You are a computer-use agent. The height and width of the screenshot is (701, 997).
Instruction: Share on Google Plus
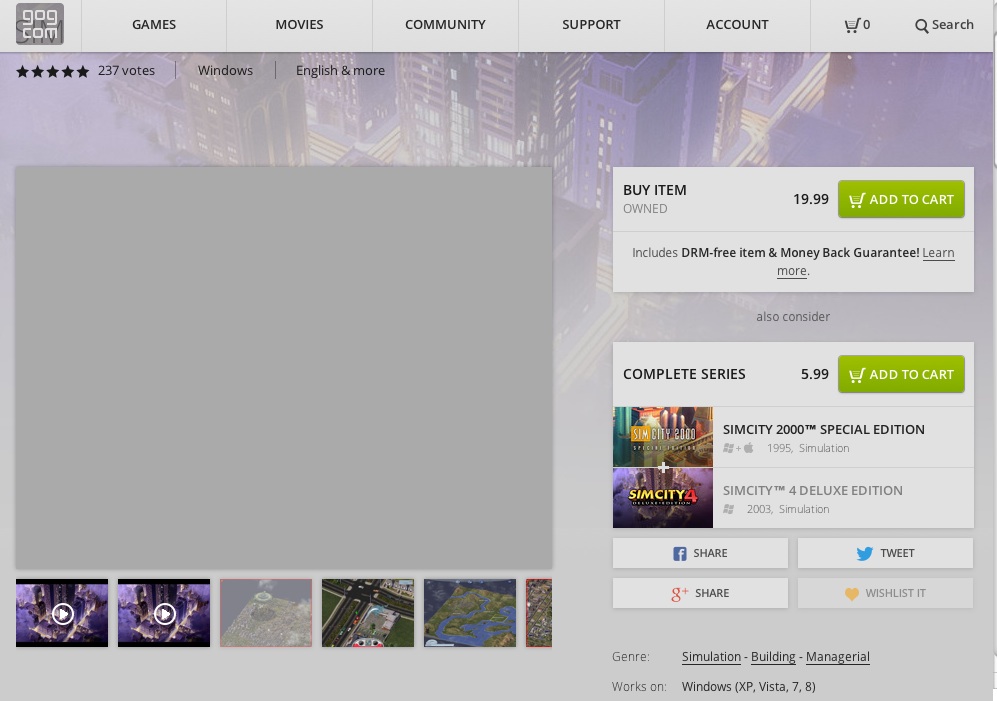[x=700, y=593]
